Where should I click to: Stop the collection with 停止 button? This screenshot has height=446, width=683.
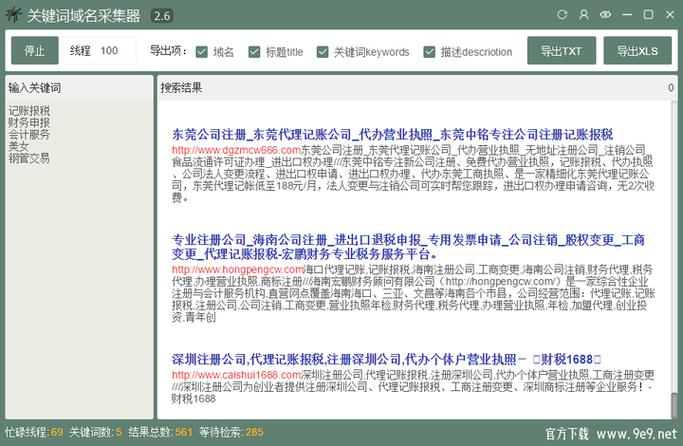[x=35, y=51]
